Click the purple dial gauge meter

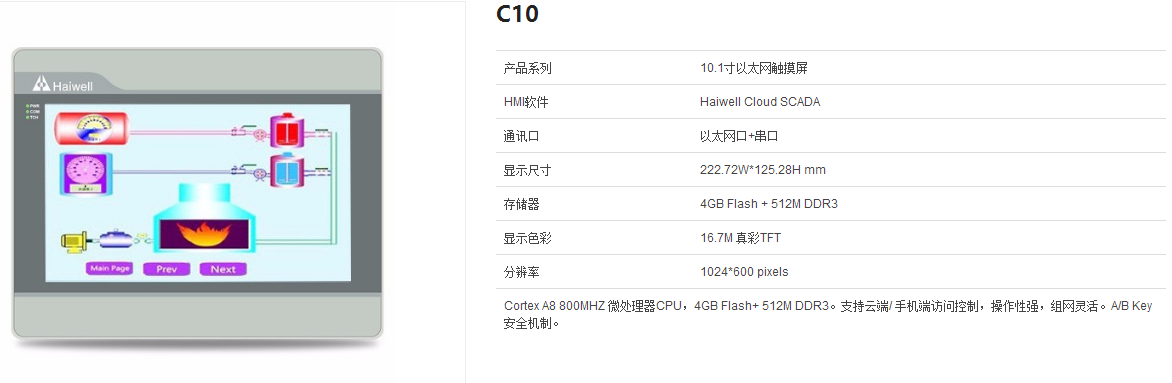point(86,174)
